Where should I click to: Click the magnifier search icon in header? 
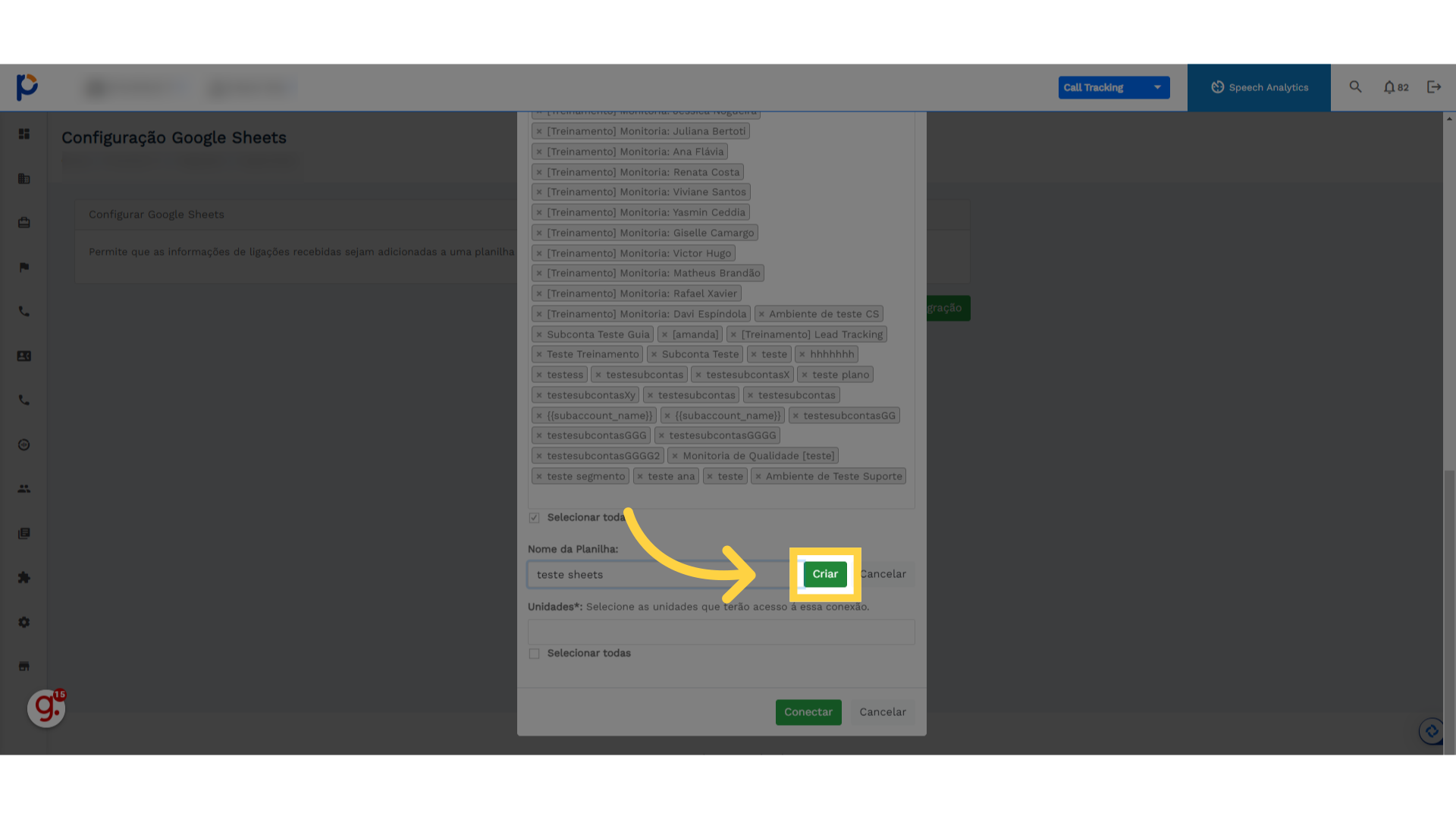pos(1355,87)
